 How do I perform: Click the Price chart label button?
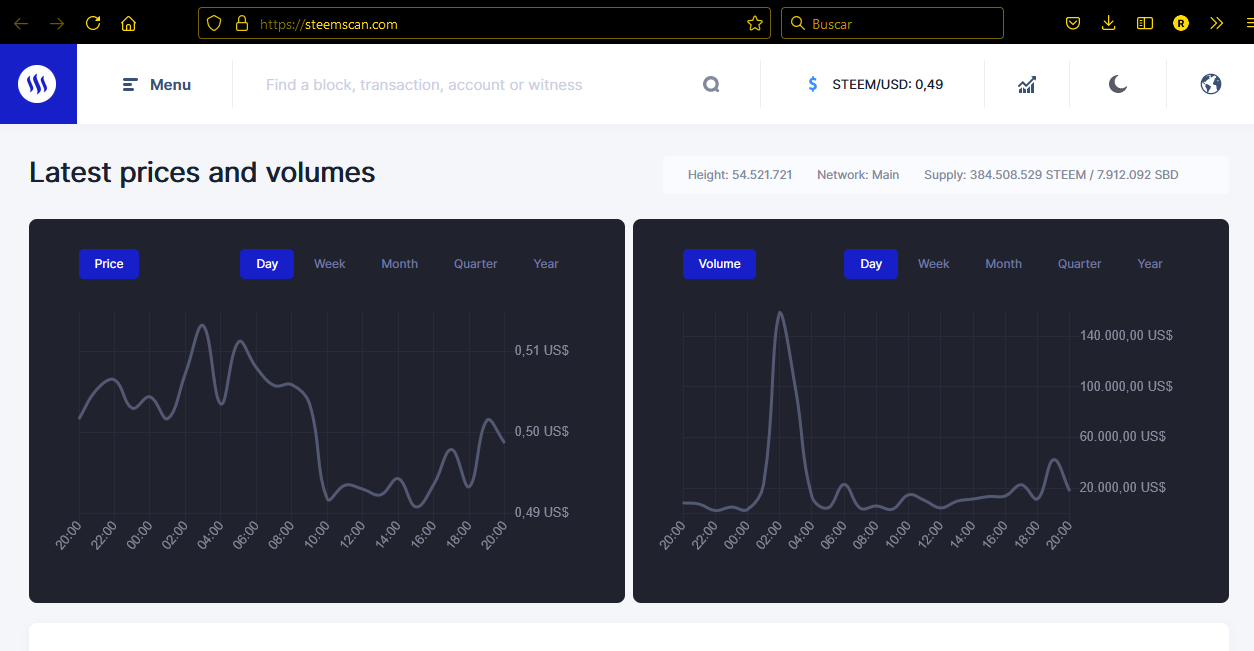109,264
